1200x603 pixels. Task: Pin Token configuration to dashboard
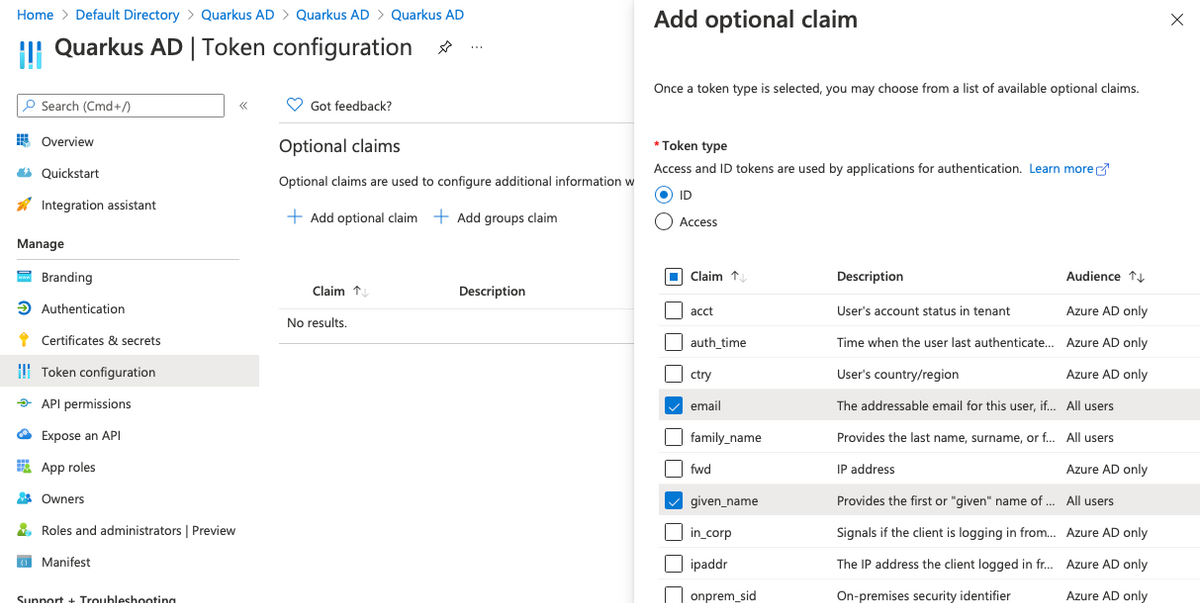pos(444,47)
